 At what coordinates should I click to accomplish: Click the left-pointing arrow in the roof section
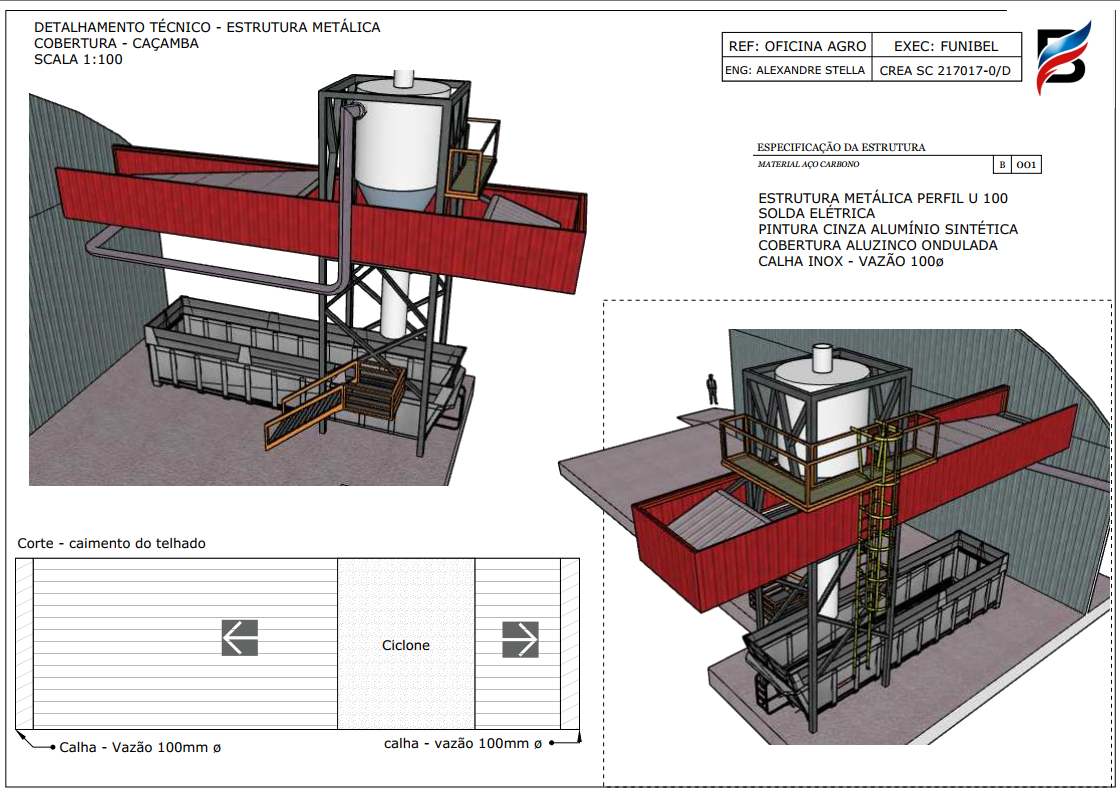click(240, 637)
